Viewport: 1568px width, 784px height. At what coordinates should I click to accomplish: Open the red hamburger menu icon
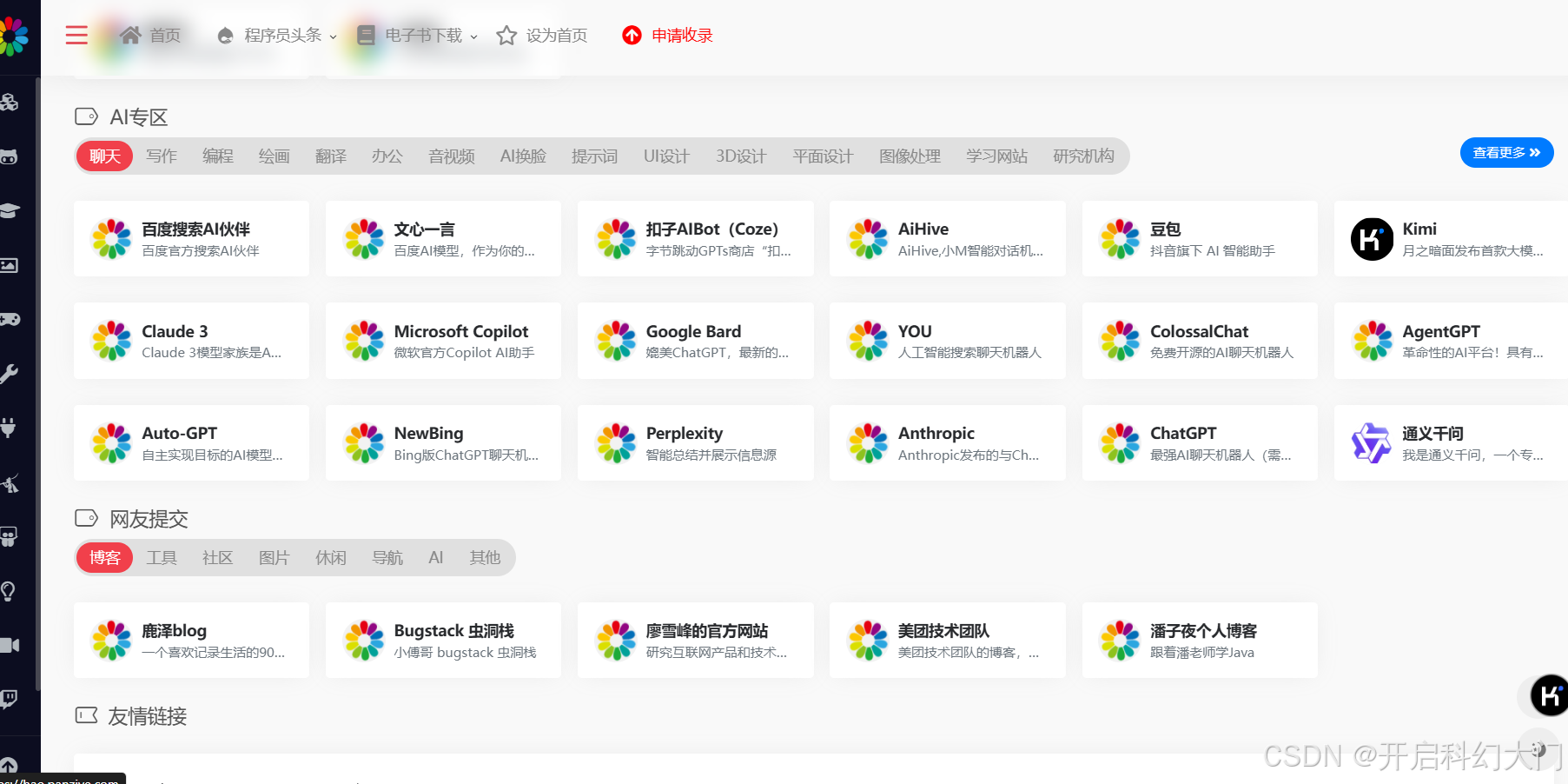point(76,35)
